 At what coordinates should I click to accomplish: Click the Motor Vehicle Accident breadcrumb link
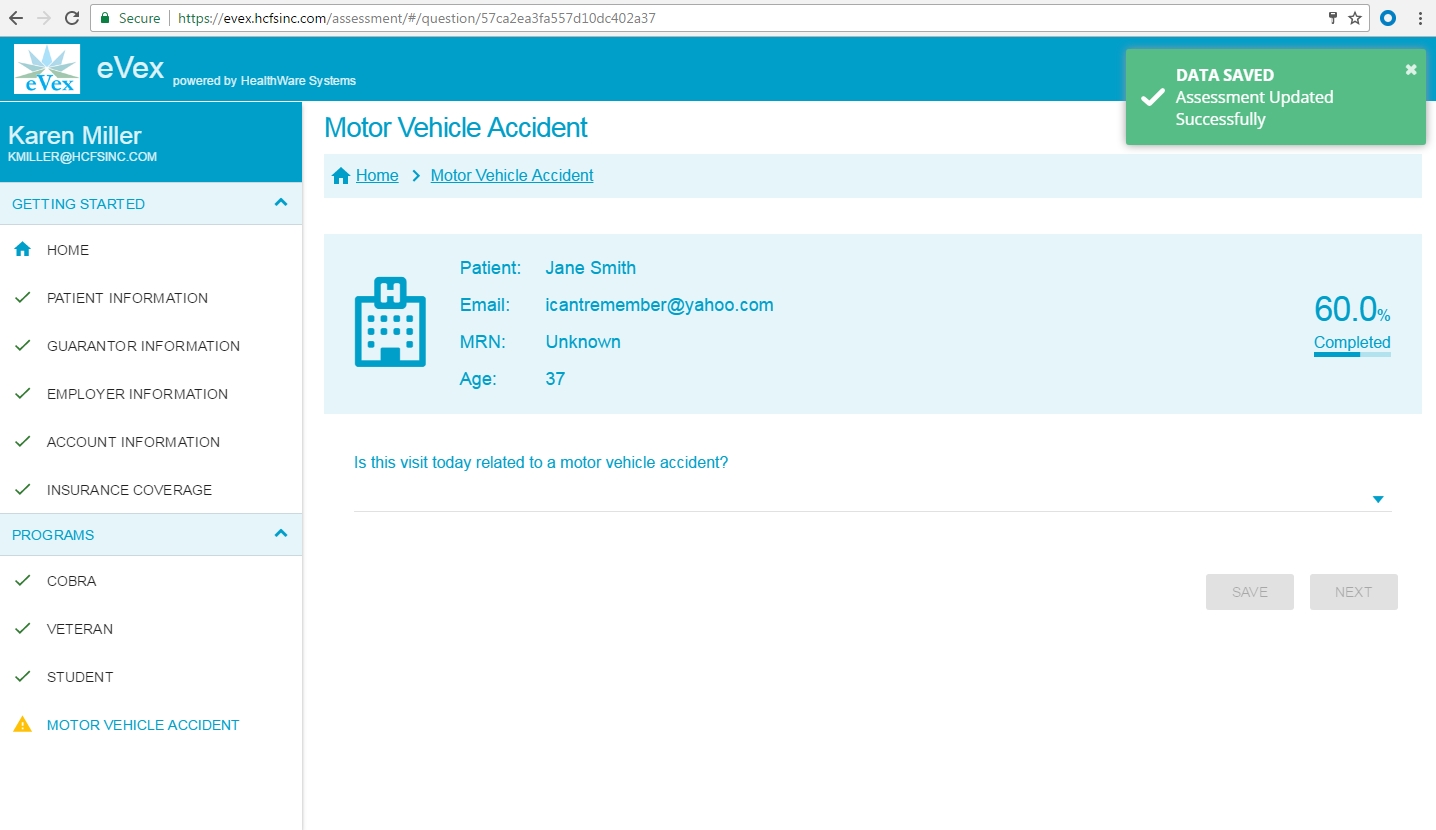click(x=512, y=176)
